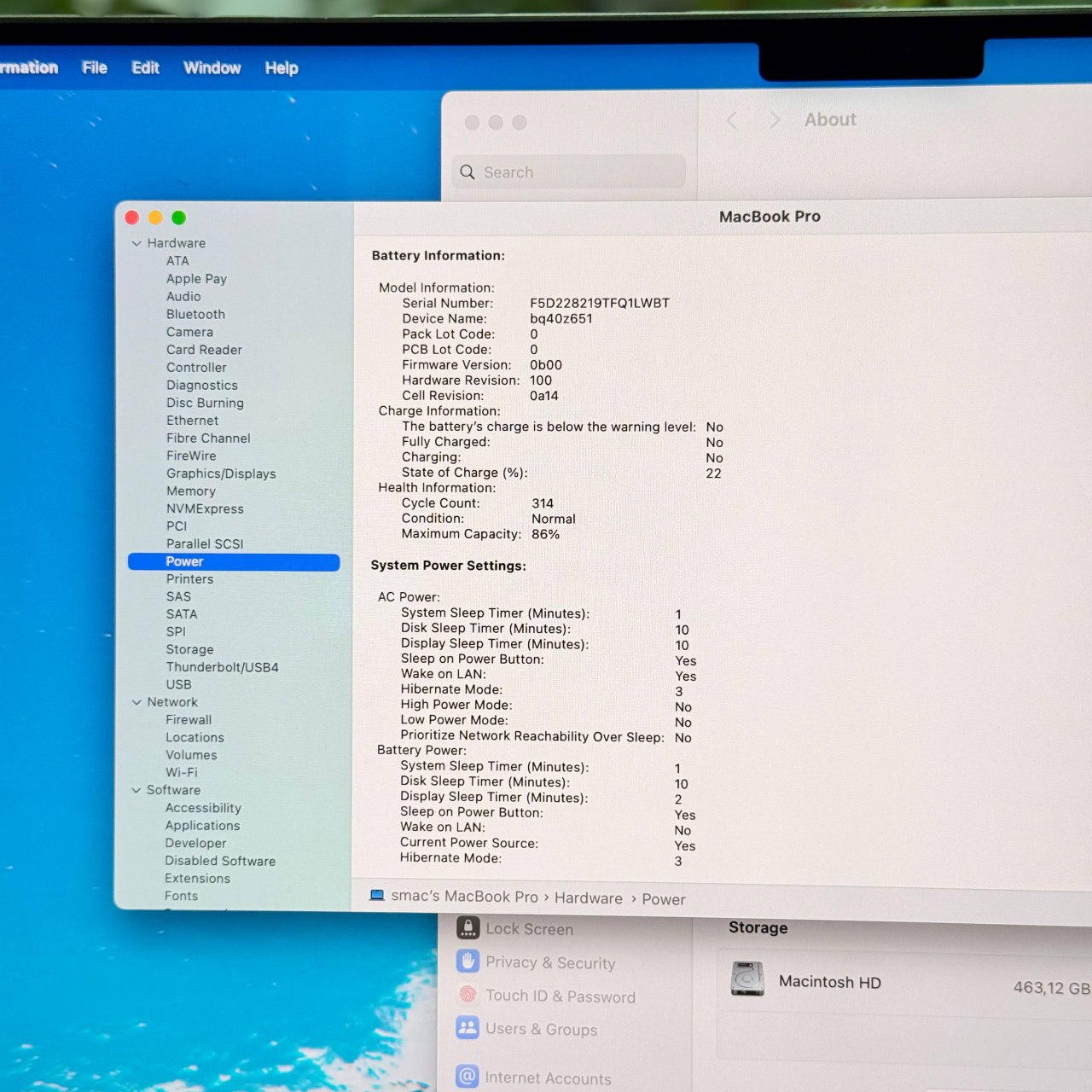Select Bluetooth in the sidebar
The height and width of the screenshot is (1092, 1092).
[x=195, y=314]
